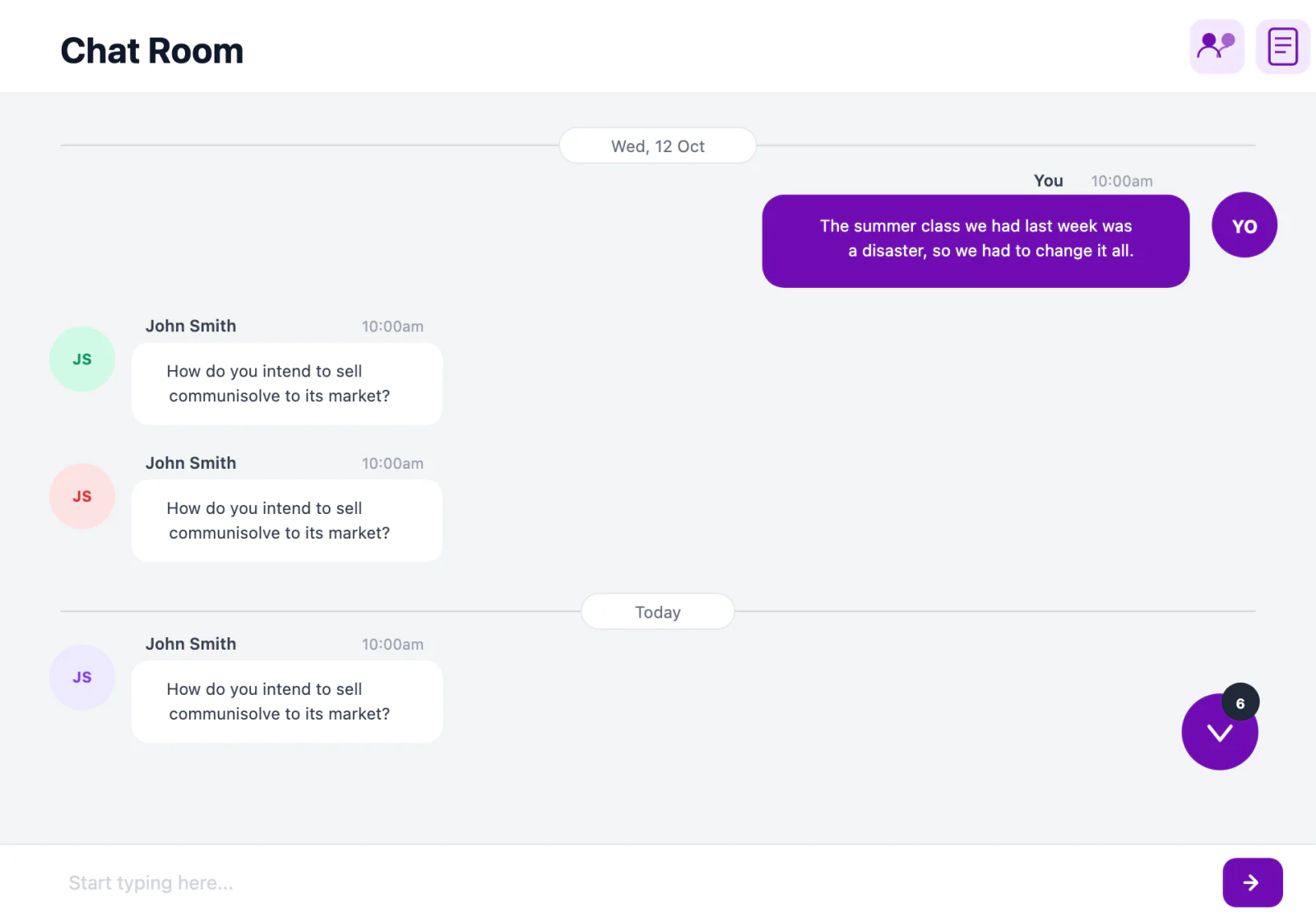
Task: Click the 'Today' date separator label
Action: click(658, 613)
